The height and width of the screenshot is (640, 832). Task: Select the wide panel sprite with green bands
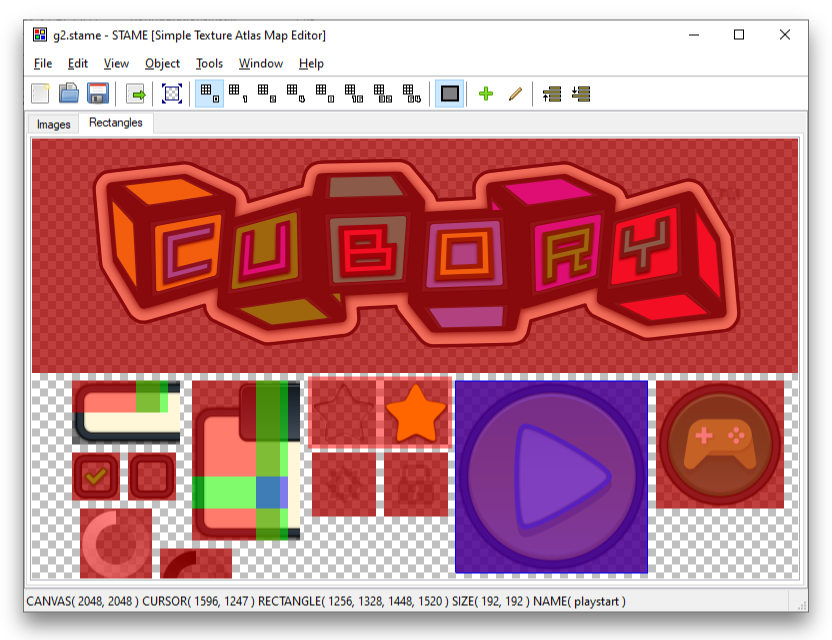click(x=126, y=412)
